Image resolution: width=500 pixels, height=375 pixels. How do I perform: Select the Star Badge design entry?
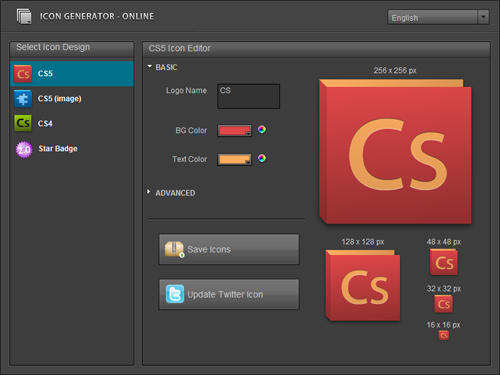click(72, 149)
